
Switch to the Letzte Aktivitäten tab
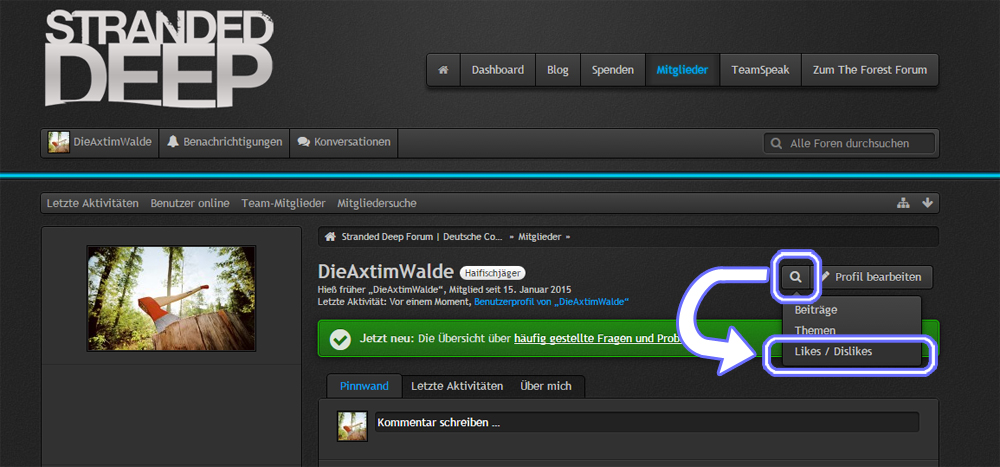tap(457, 386)
